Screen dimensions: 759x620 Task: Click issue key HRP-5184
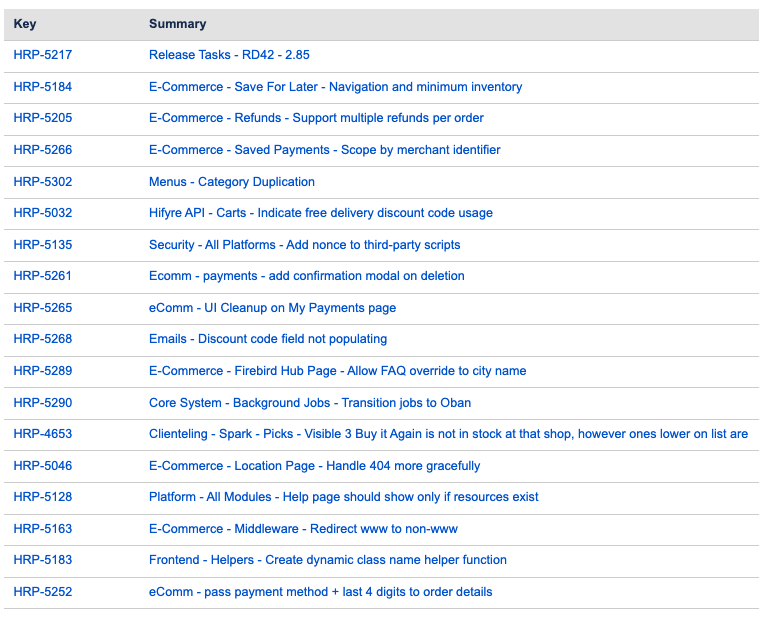point(42,87)
